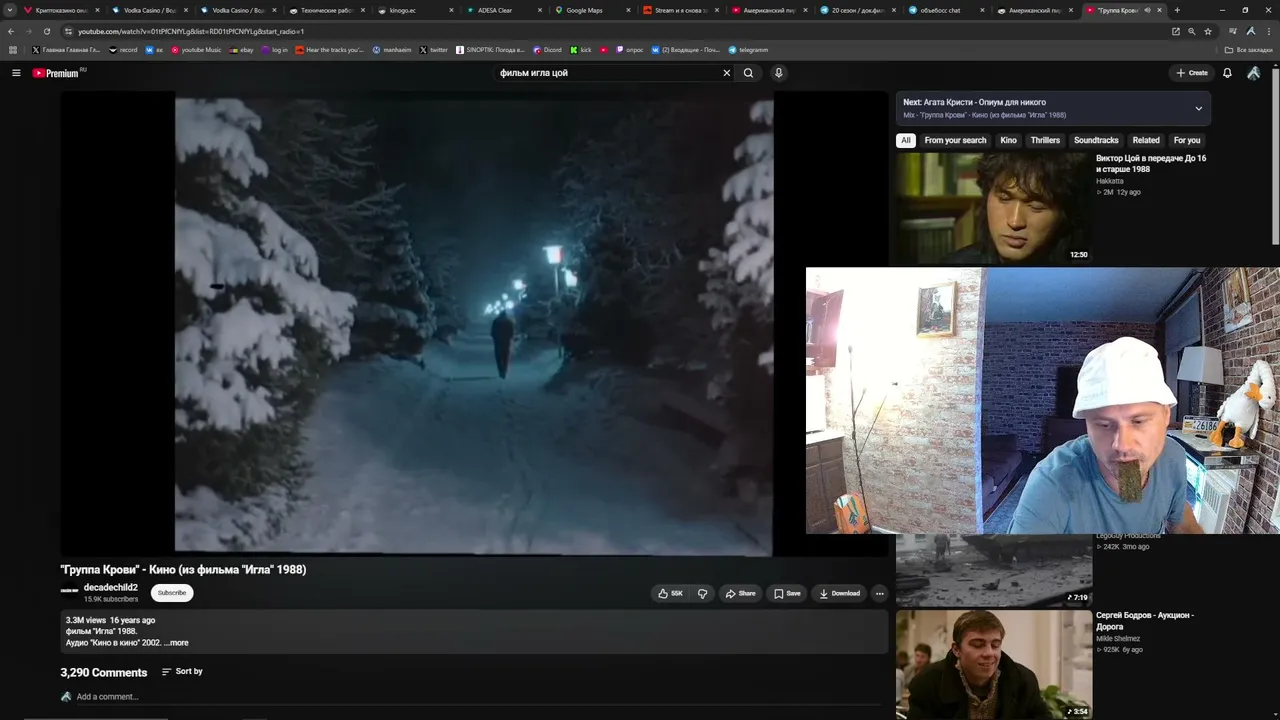
Task: Like the video (55K)
Action: (670, 593)
